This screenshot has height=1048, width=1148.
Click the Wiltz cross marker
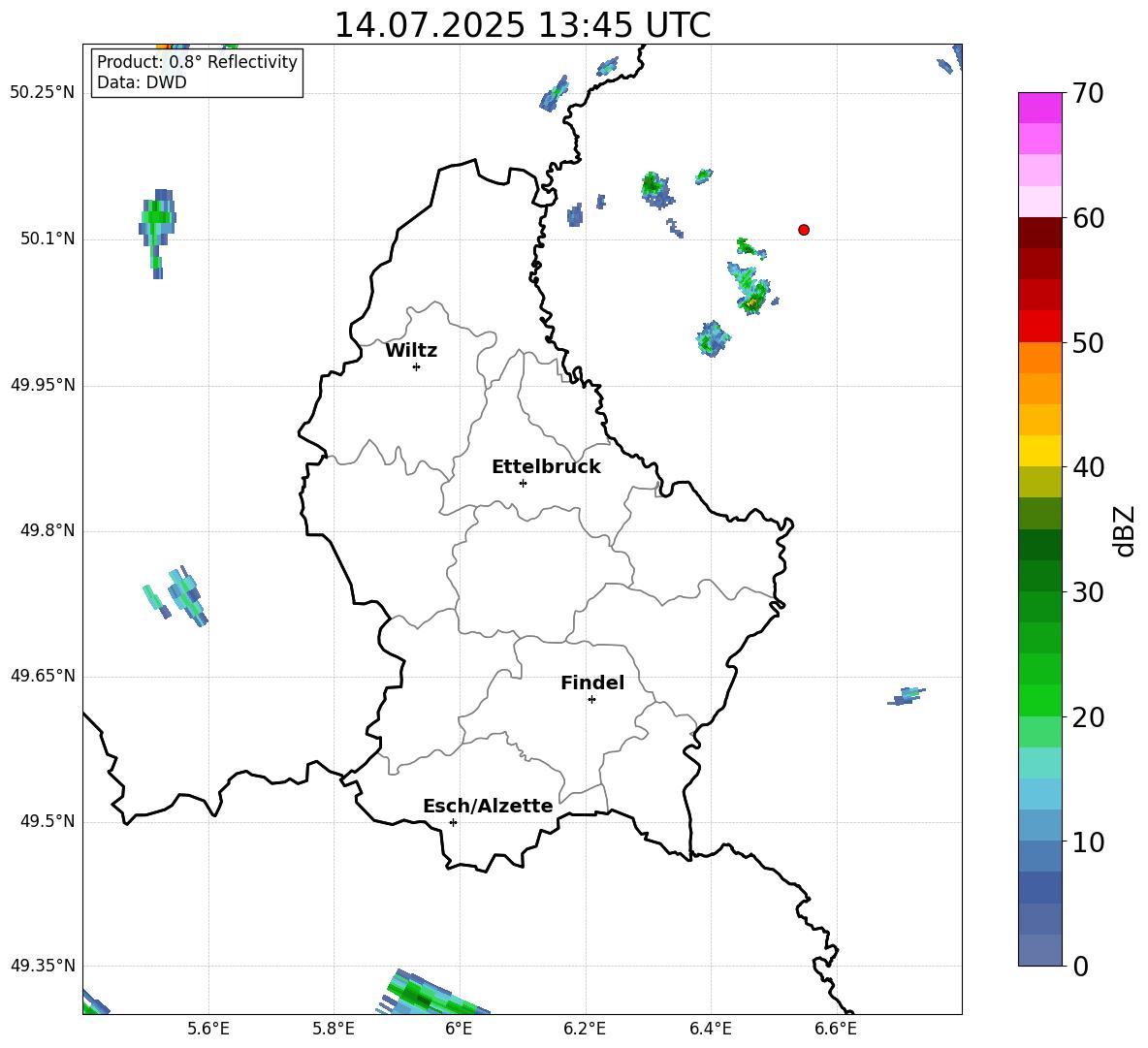(x=416, y=367)
